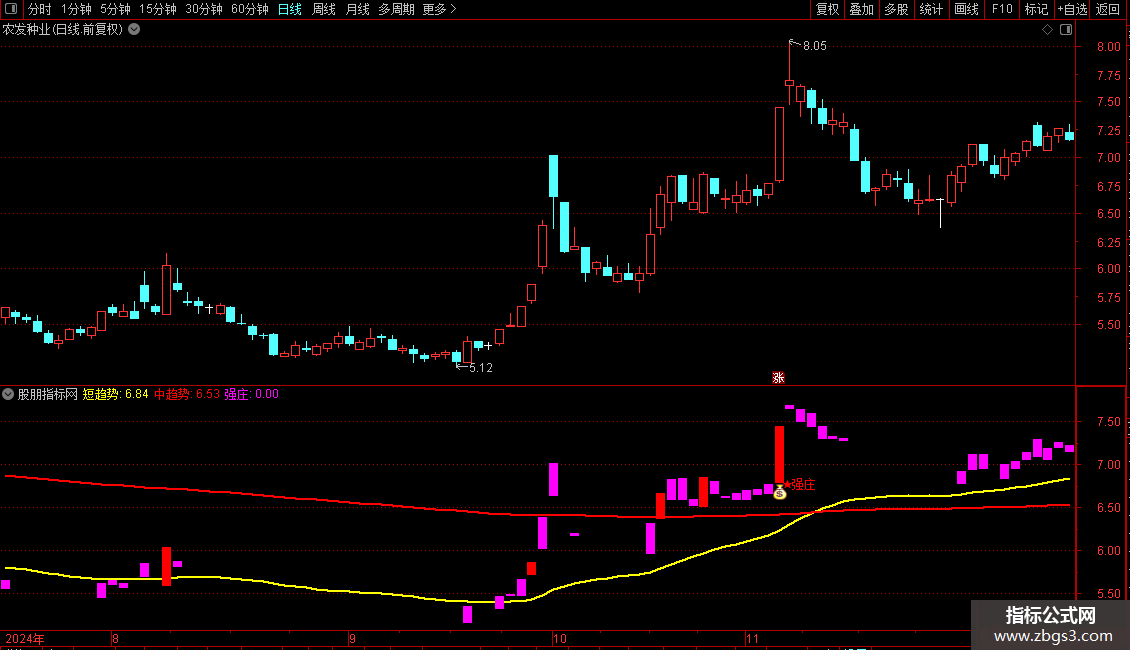
Task: Open dropdown beside 农发种业 title
Action: pyautogui.click(x=134, y=30)
